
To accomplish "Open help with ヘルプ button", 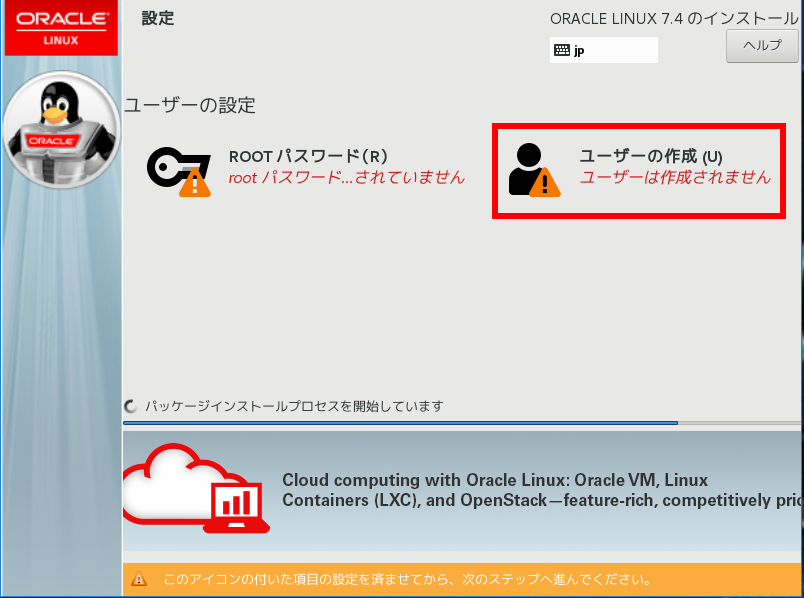I will coord(762,46).
